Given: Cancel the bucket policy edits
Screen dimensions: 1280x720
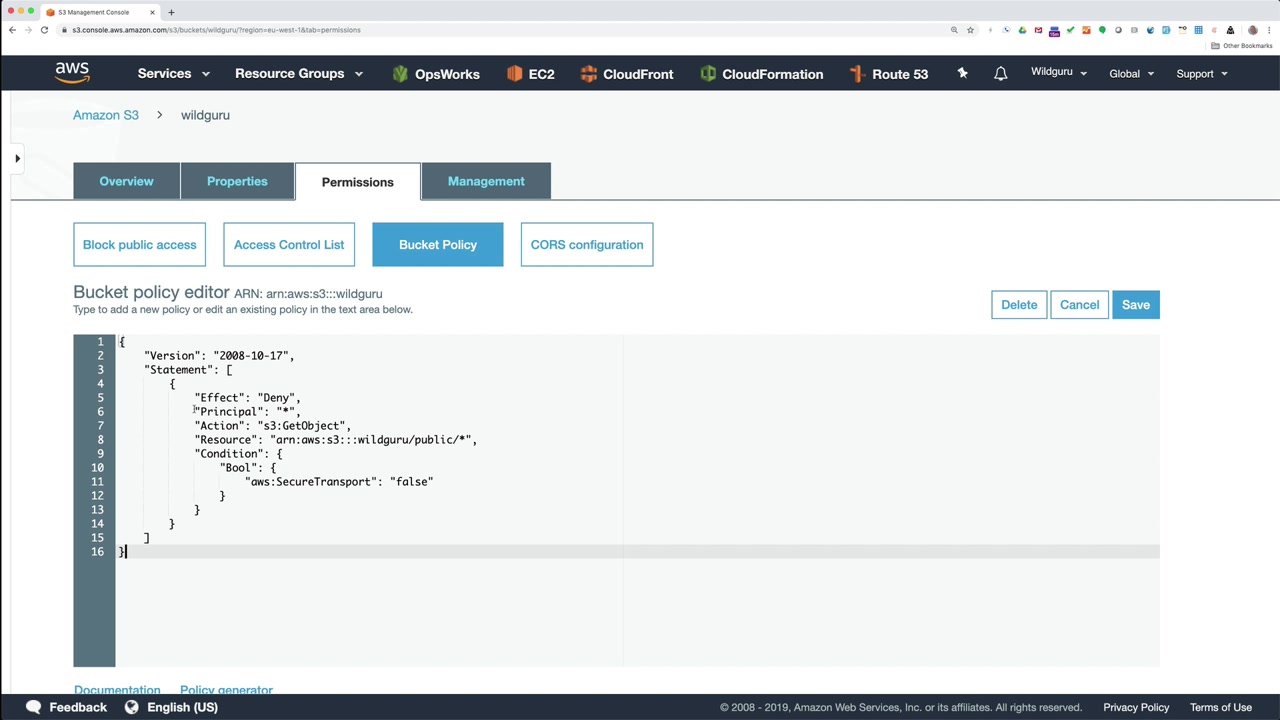Looking at the screenshot, I should point(1079,305).
